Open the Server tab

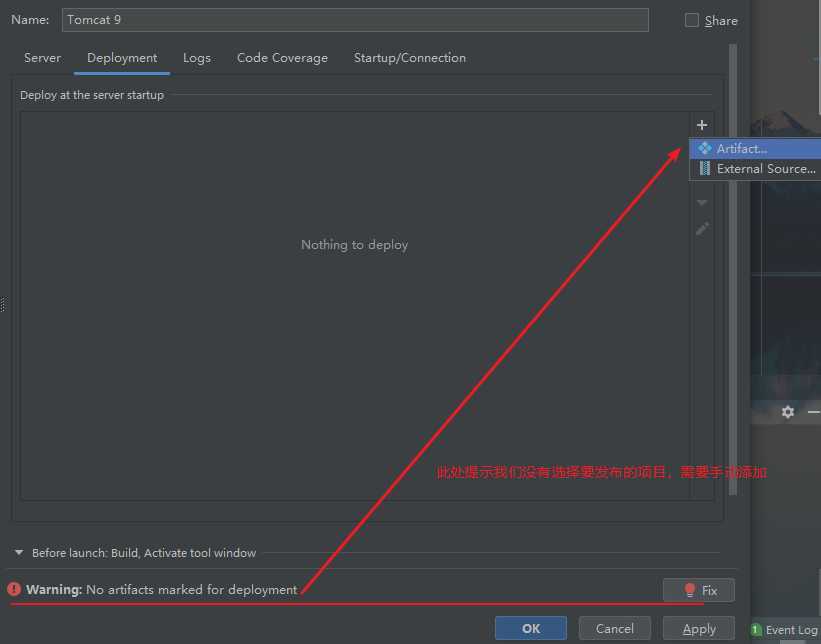(x=42, y=58)
